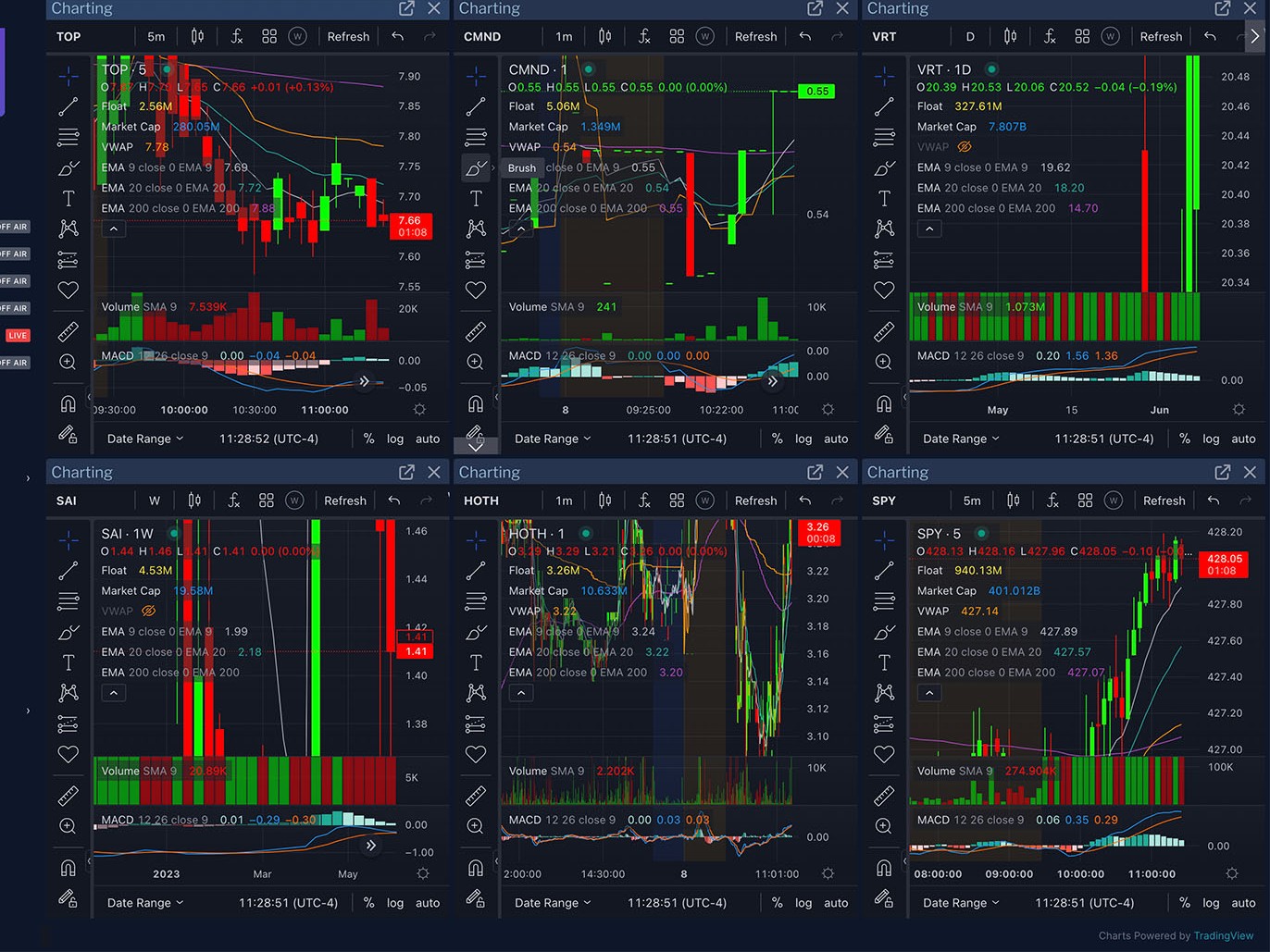Screen dimensions: 1270x952
Task: Toggle log scale on the SPY chart
Action: [x=1211, y=903]
